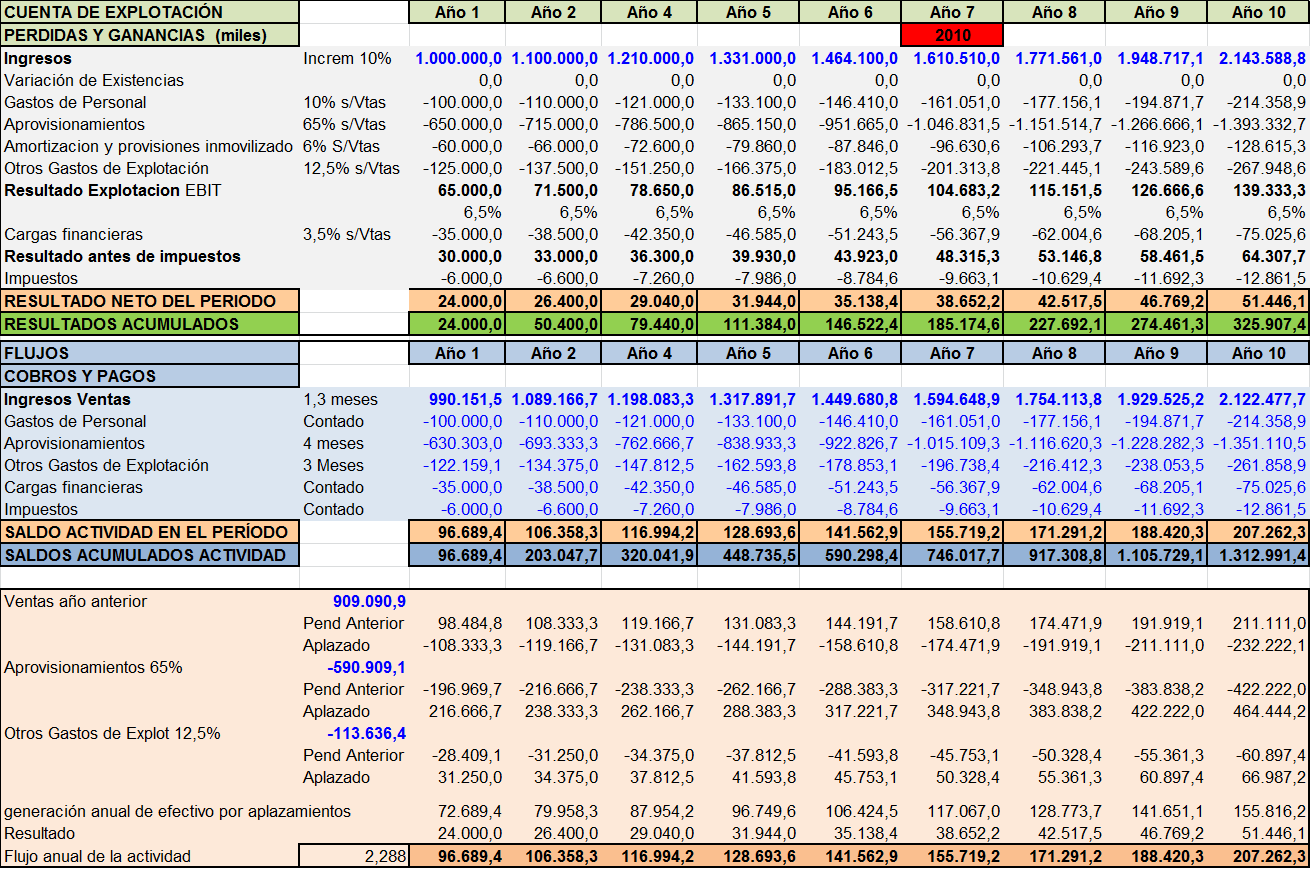1311x869 pixels.
Task: Click the Año 7 header in FLUJOS row
Action: 952,353
